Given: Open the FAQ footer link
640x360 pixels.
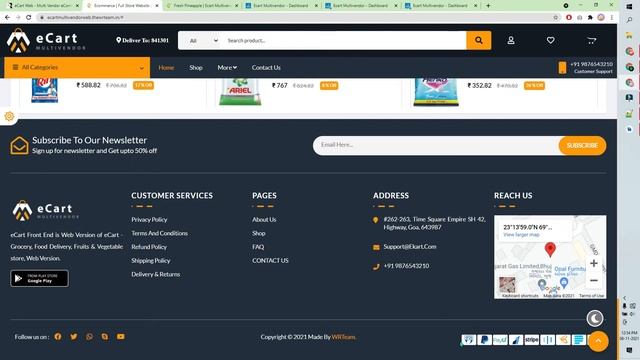Looking at the screenshot, I should (x=258, y=247).
